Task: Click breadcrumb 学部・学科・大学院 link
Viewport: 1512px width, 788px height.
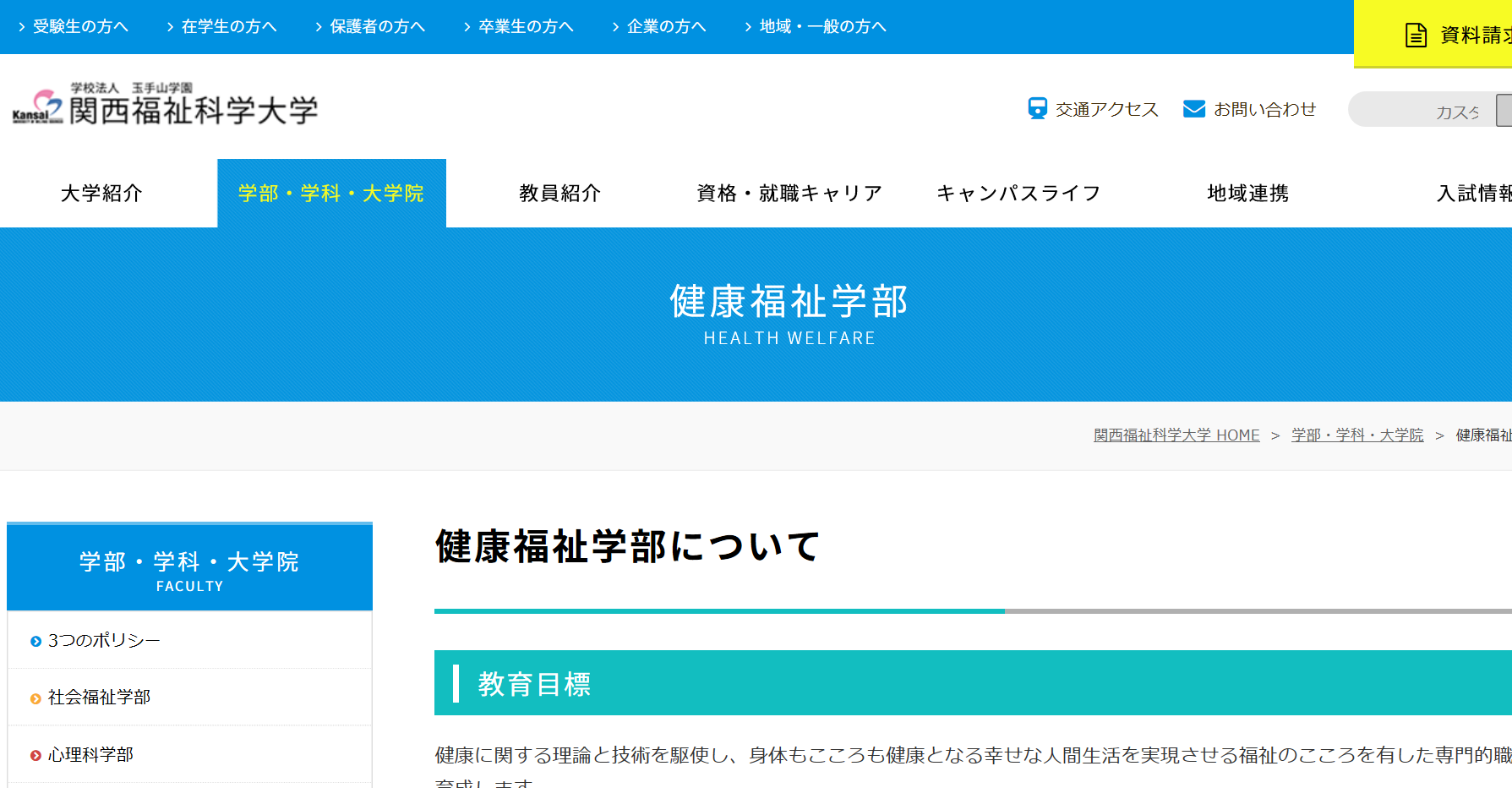Action: point(1357,435)
